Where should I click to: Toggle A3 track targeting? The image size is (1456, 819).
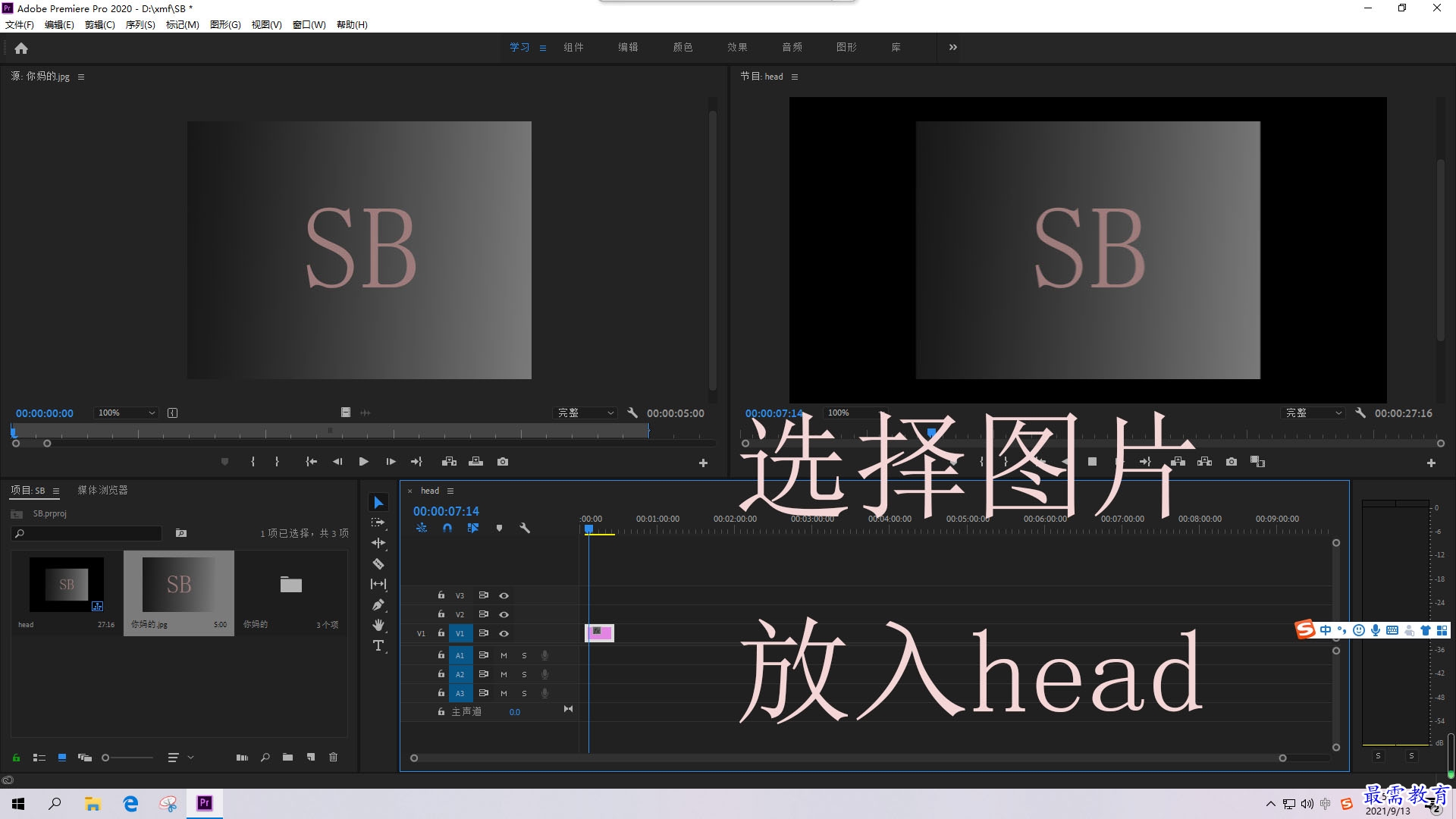click(460, 693)
